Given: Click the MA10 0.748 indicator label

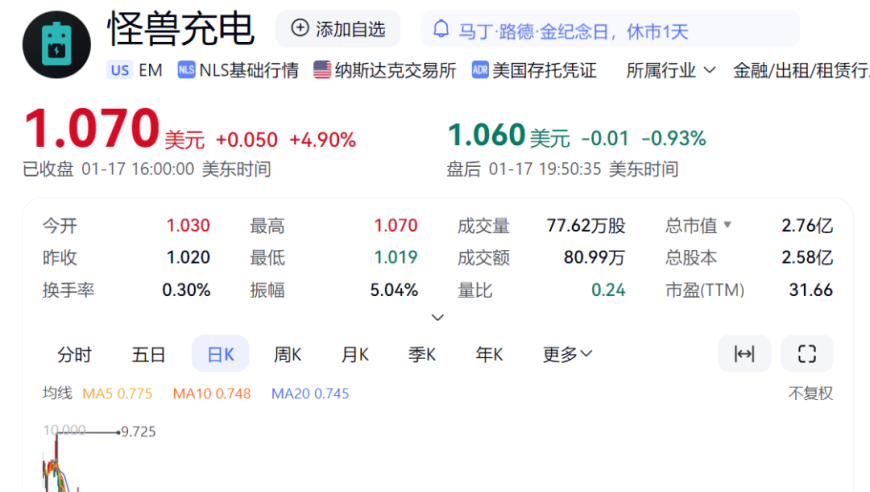Looking at the screenshot, I should point(212,394).
